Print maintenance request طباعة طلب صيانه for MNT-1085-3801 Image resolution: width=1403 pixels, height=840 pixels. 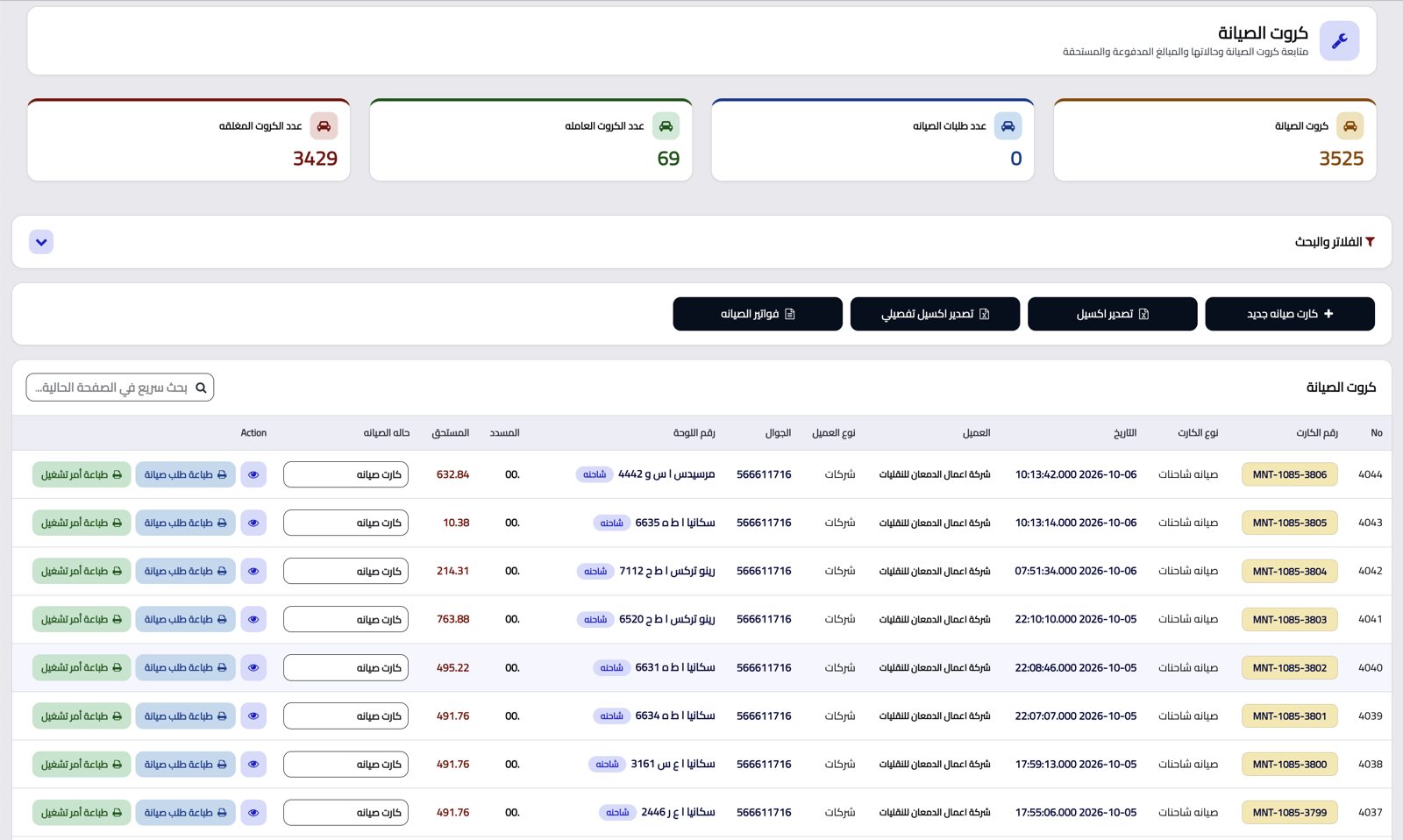pyautogui.click(x=186, y=715)
